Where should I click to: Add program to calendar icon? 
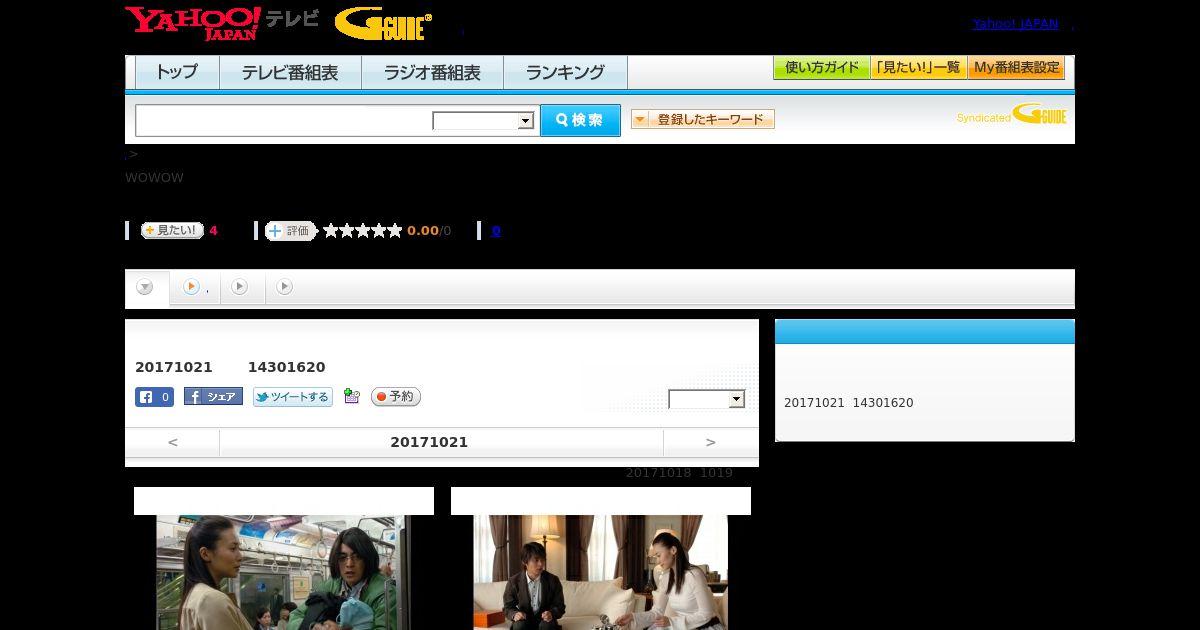[351, 396]
